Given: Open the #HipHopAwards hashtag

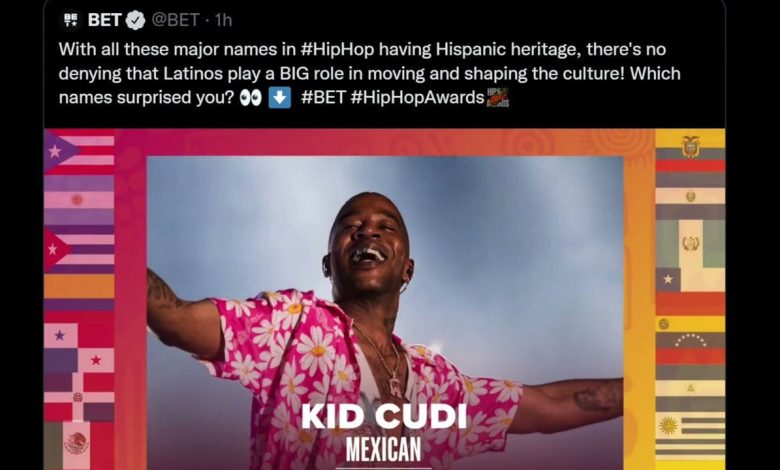Looking at the screenshot, I should (417, 97).
